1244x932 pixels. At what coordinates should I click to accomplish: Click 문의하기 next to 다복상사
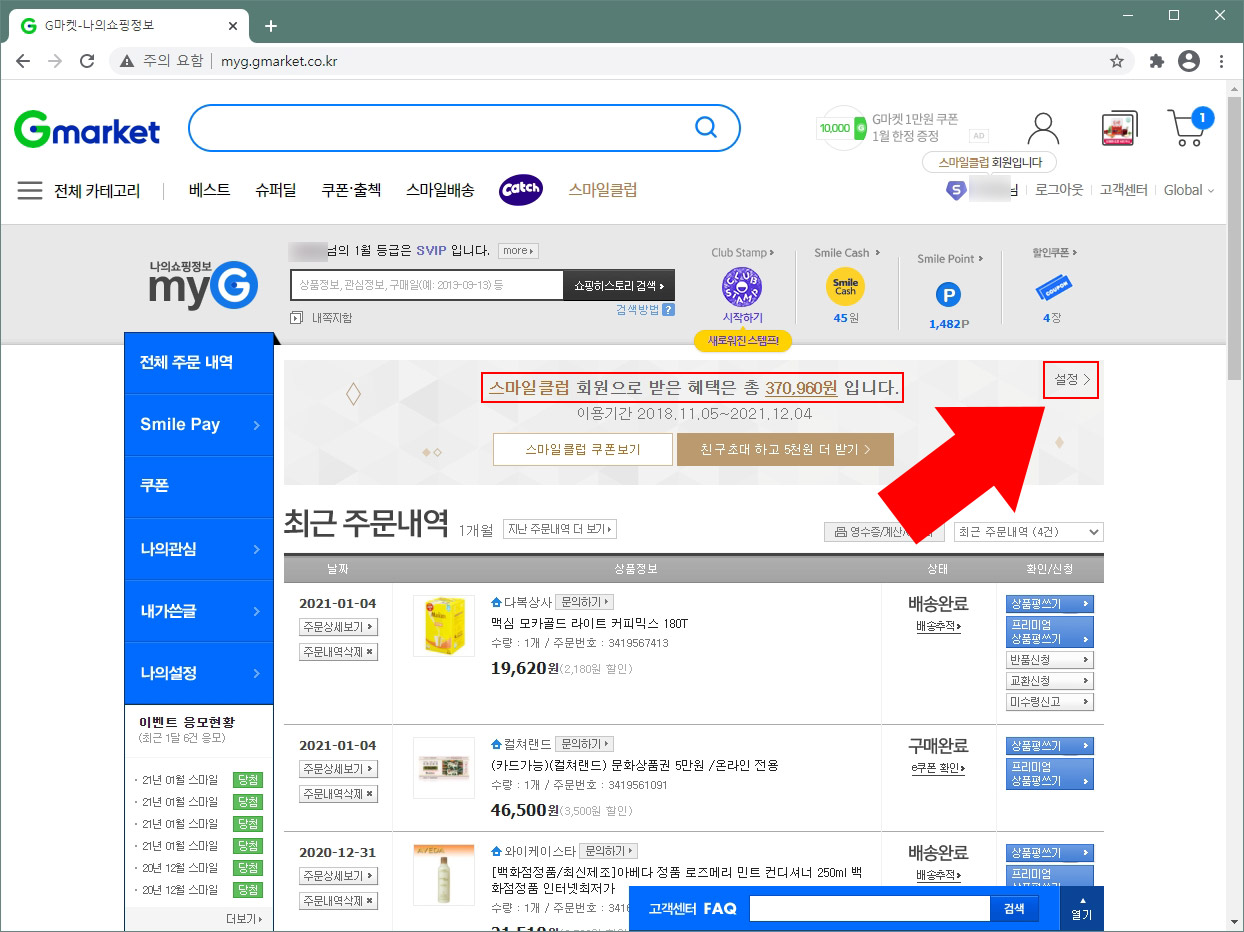(x=584, y=602)
